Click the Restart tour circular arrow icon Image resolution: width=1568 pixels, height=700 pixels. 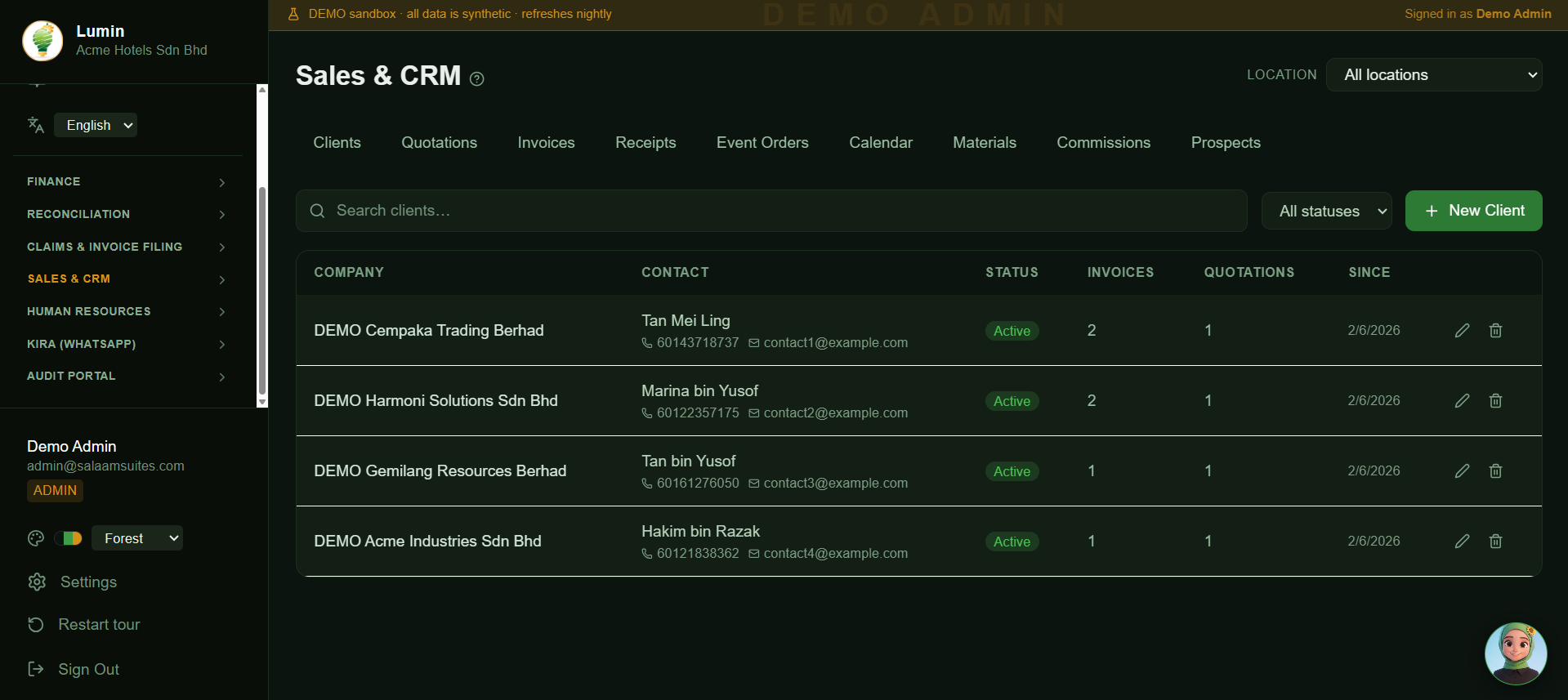coord(36,625)
